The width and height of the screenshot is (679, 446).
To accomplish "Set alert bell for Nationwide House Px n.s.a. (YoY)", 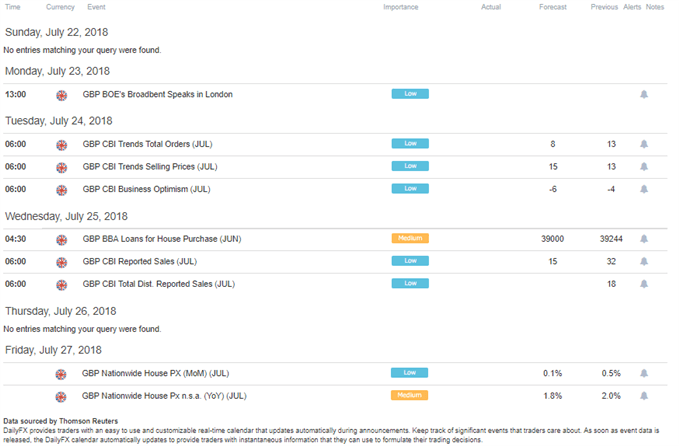I will [x=644, y=396].
